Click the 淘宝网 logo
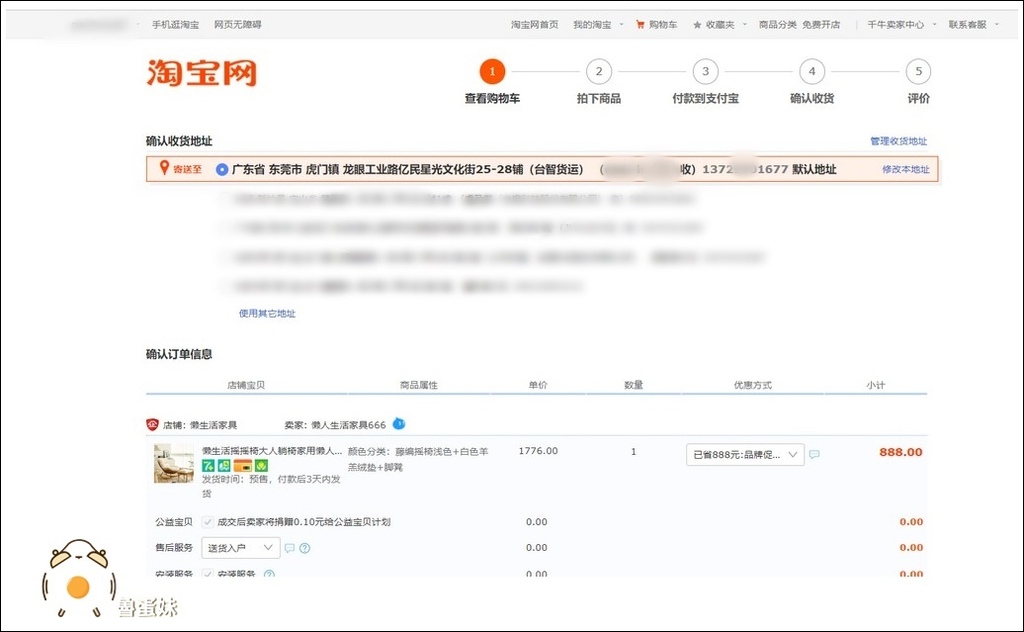This screenshot has width=1024, height=632. tap(202, 72)
